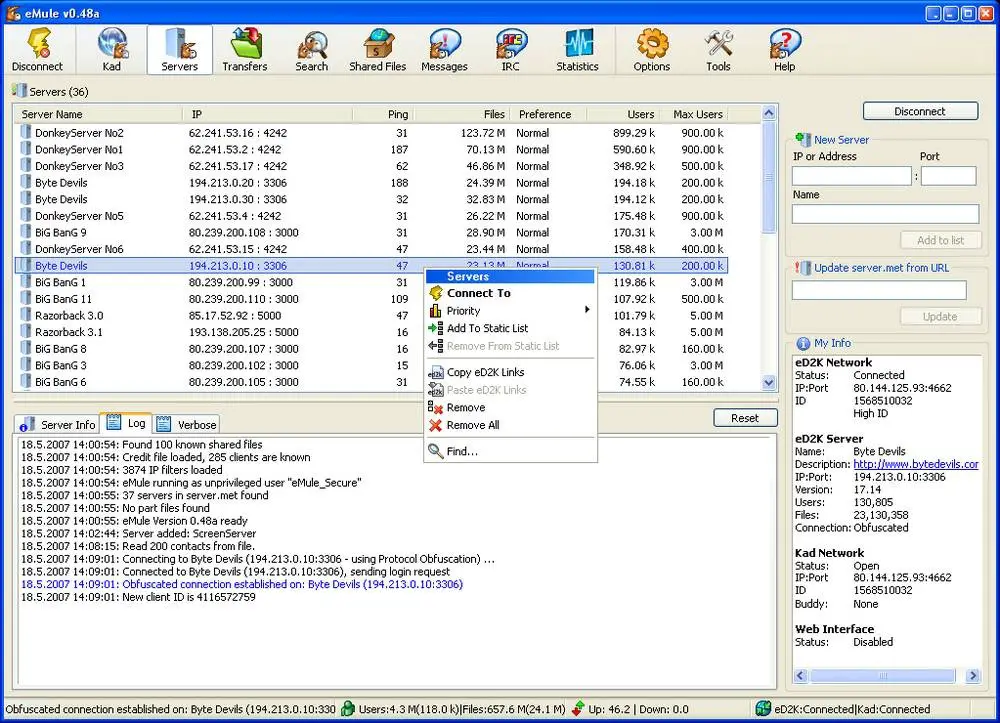Screen dimensions: 1000x723
Task: Choose Connect To in context menu
Action: (x=478, y=293)
